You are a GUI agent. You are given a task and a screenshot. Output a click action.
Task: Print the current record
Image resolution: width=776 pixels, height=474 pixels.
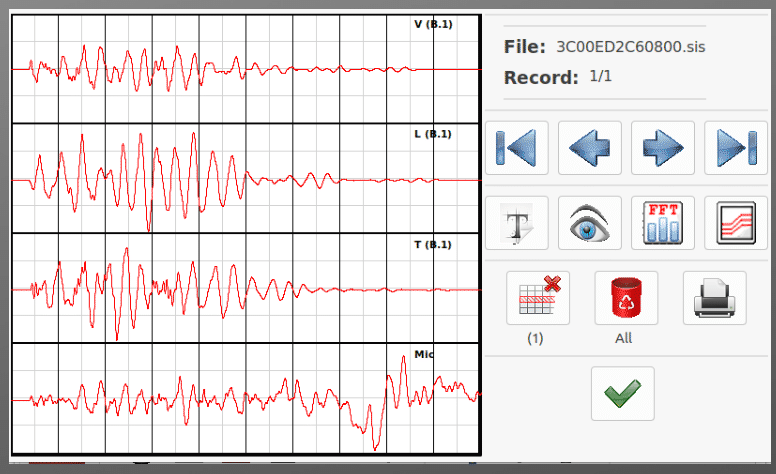pos(714,298)
